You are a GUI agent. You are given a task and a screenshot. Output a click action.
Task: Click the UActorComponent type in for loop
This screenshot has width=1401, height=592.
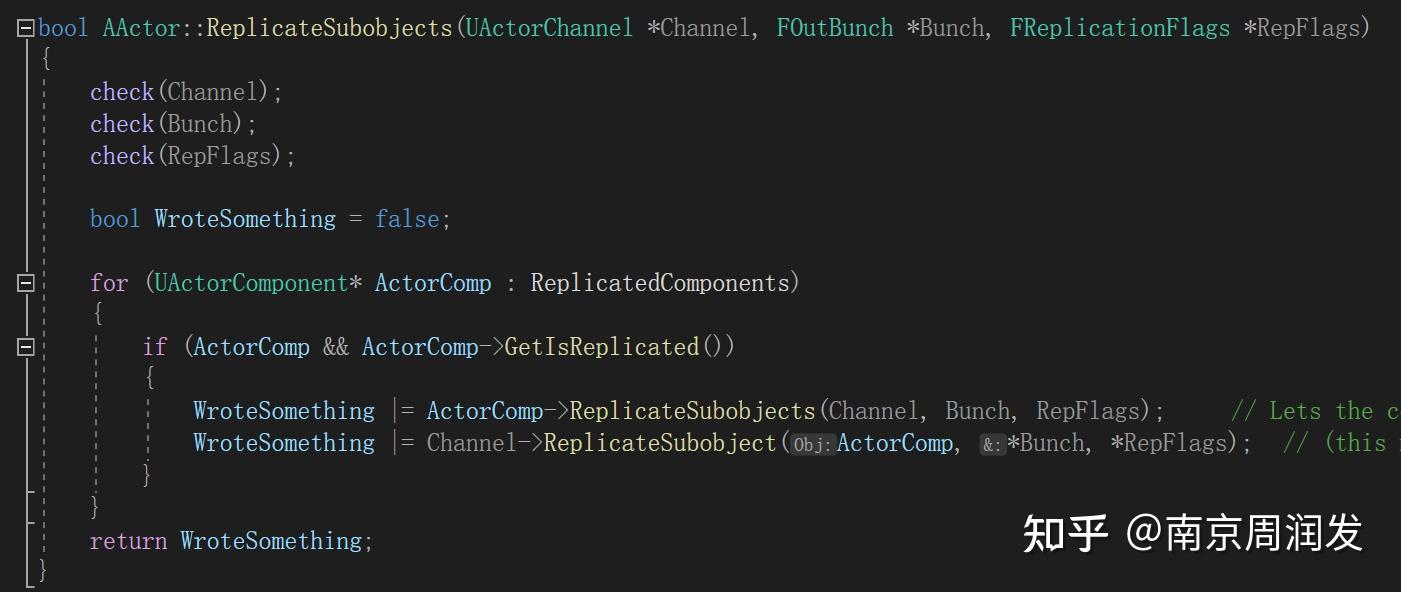tap(251, 283)
